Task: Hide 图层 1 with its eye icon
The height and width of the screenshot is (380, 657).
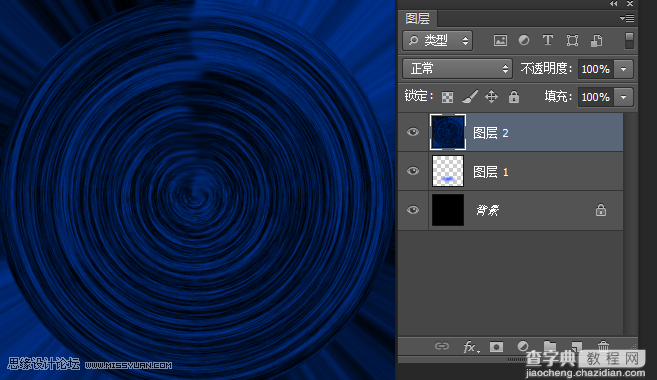Action: click(x=413, y=171)
